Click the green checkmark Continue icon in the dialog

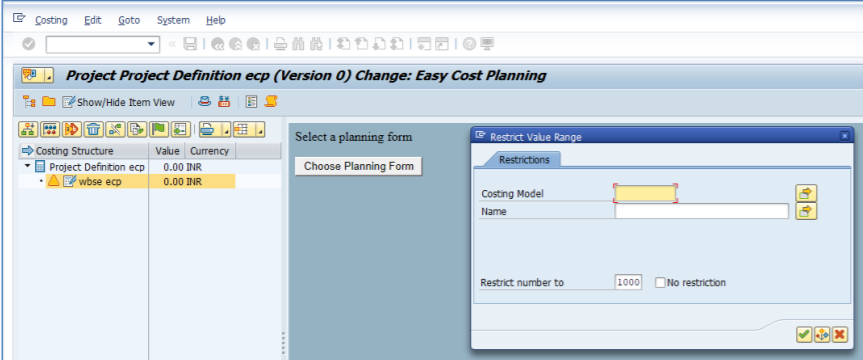point(804,334)
